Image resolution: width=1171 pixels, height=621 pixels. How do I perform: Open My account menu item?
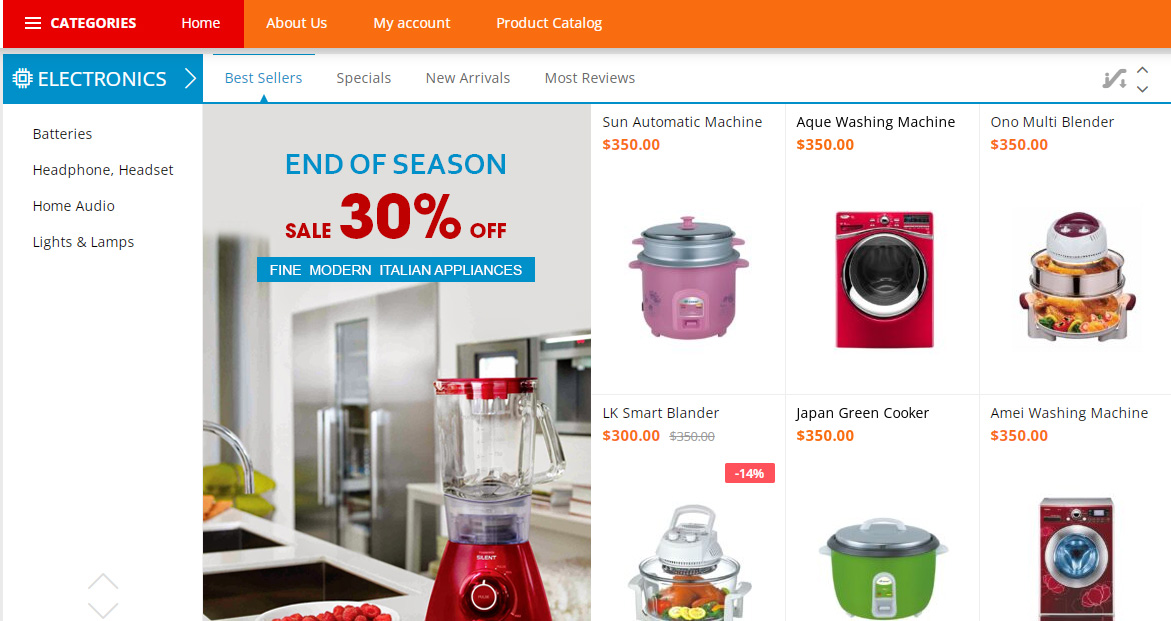click(411, 23)
